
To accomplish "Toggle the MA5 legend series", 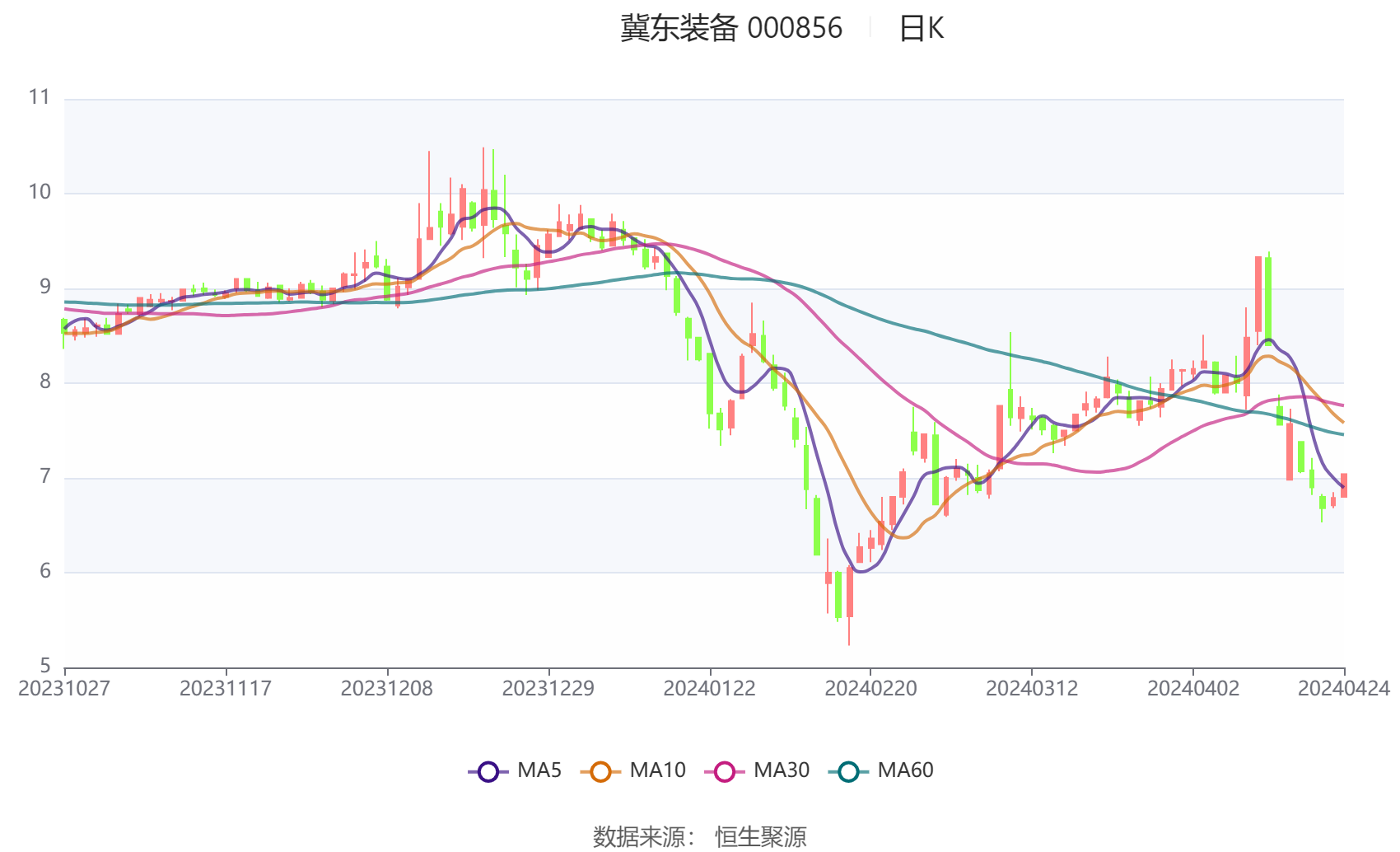I will 515,770.
